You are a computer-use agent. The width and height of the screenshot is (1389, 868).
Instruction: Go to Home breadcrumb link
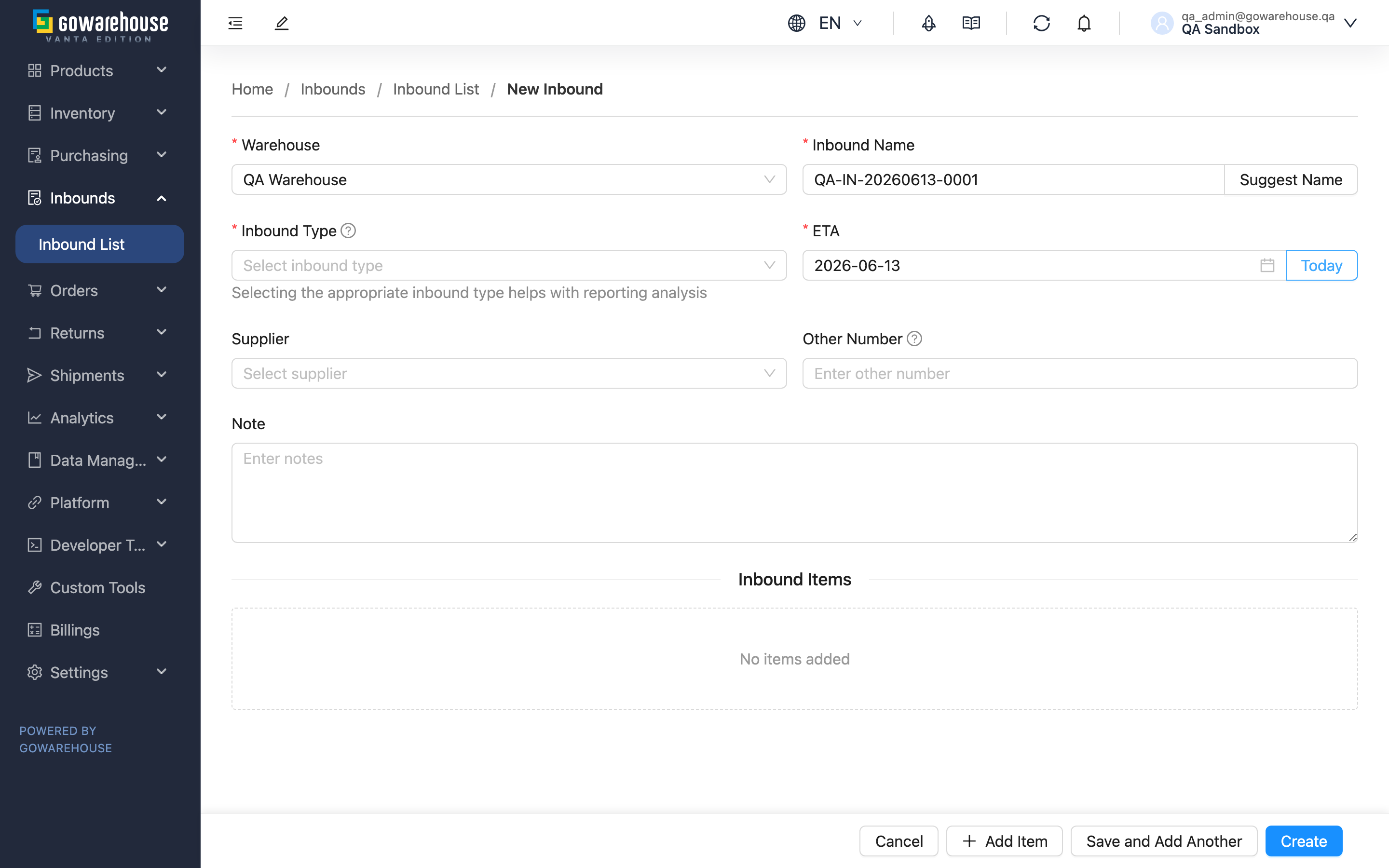(253, 89)
